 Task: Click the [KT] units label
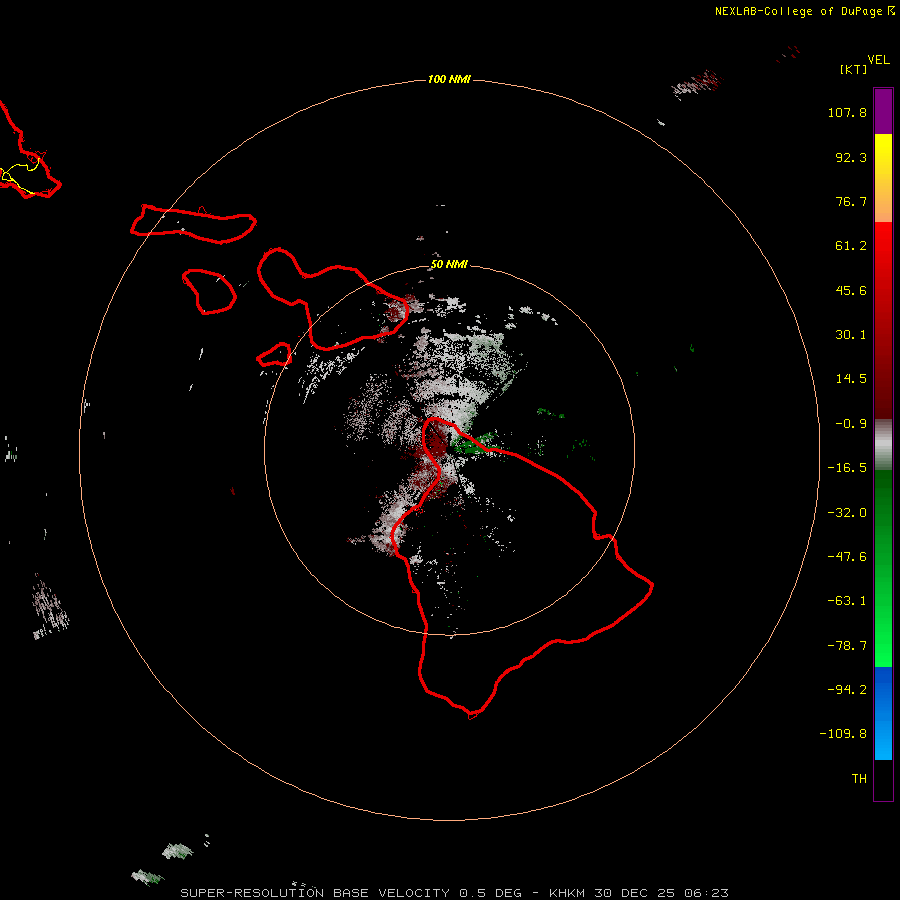[853, 69]
